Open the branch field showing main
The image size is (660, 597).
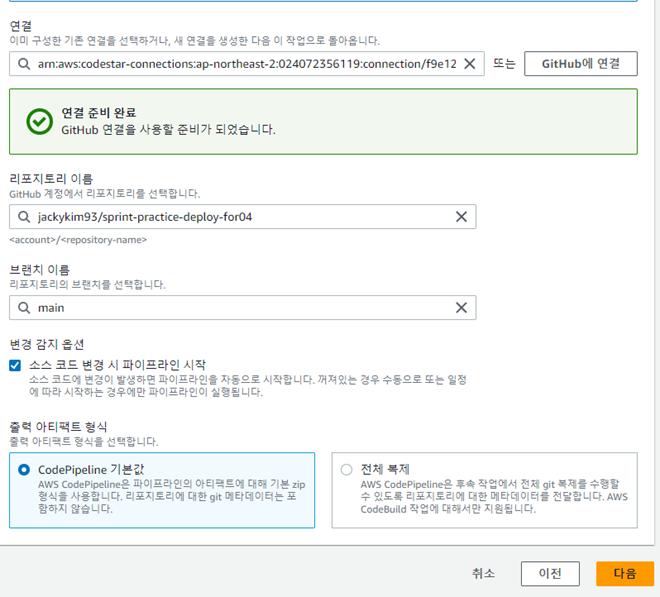(x=242, y=308)
